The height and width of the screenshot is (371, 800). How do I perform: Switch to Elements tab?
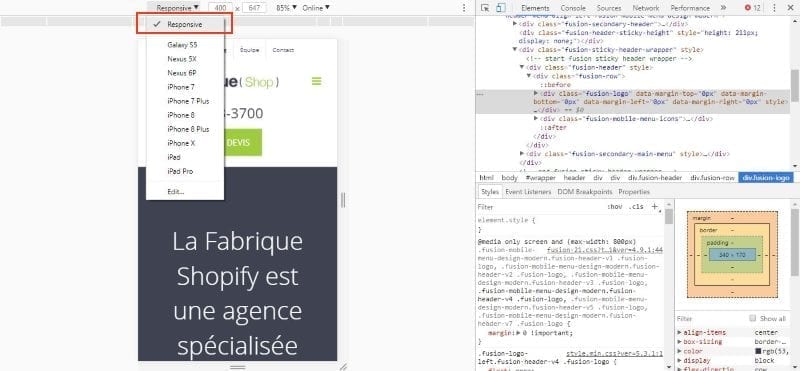click(535, 8)
